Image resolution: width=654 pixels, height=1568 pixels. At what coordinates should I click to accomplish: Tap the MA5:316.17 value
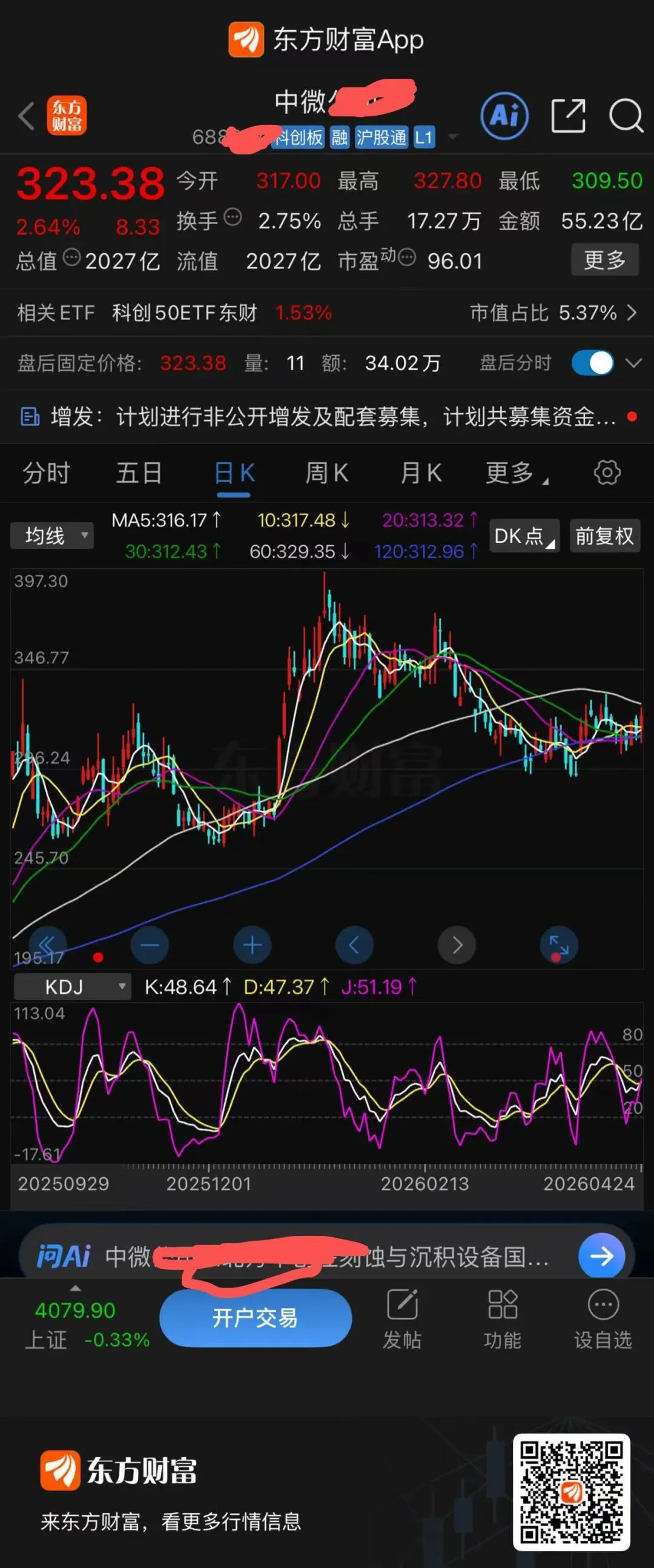(166, 520)
